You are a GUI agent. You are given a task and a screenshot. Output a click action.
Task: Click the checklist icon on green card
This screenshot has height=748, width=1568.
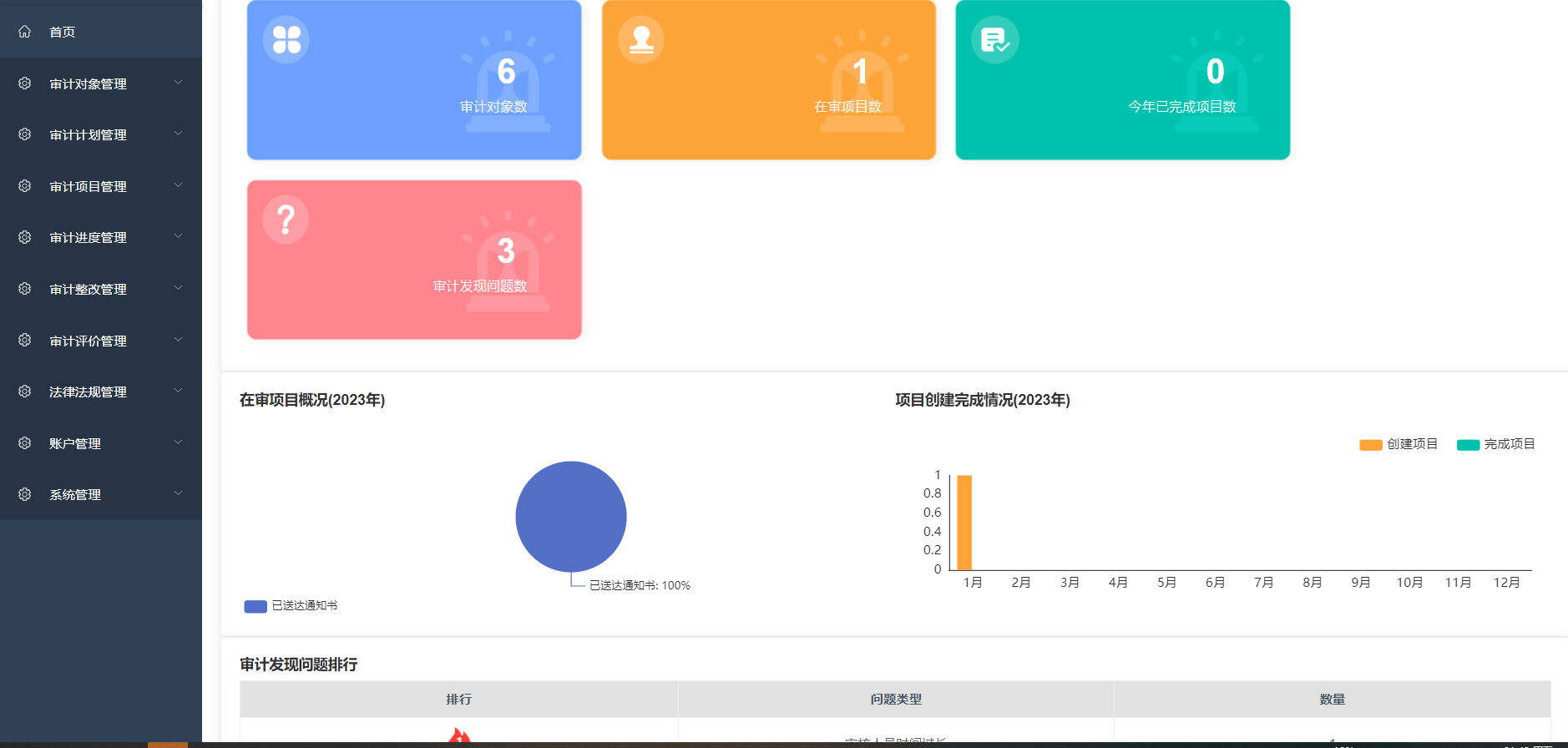(x=994, y=40)
